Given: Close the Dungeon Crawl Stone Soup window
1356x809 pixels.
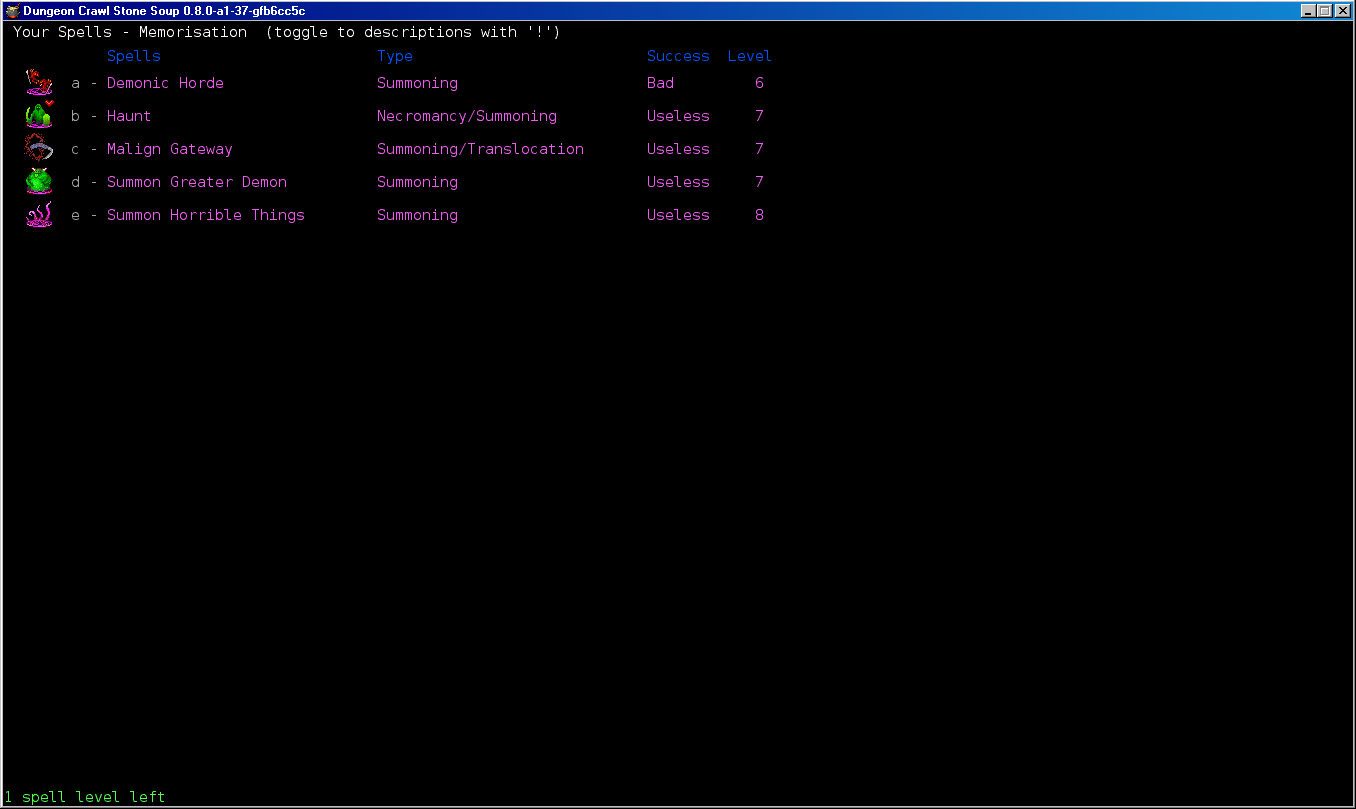Looking at the screenshot, I should (x=1342, y=11).
